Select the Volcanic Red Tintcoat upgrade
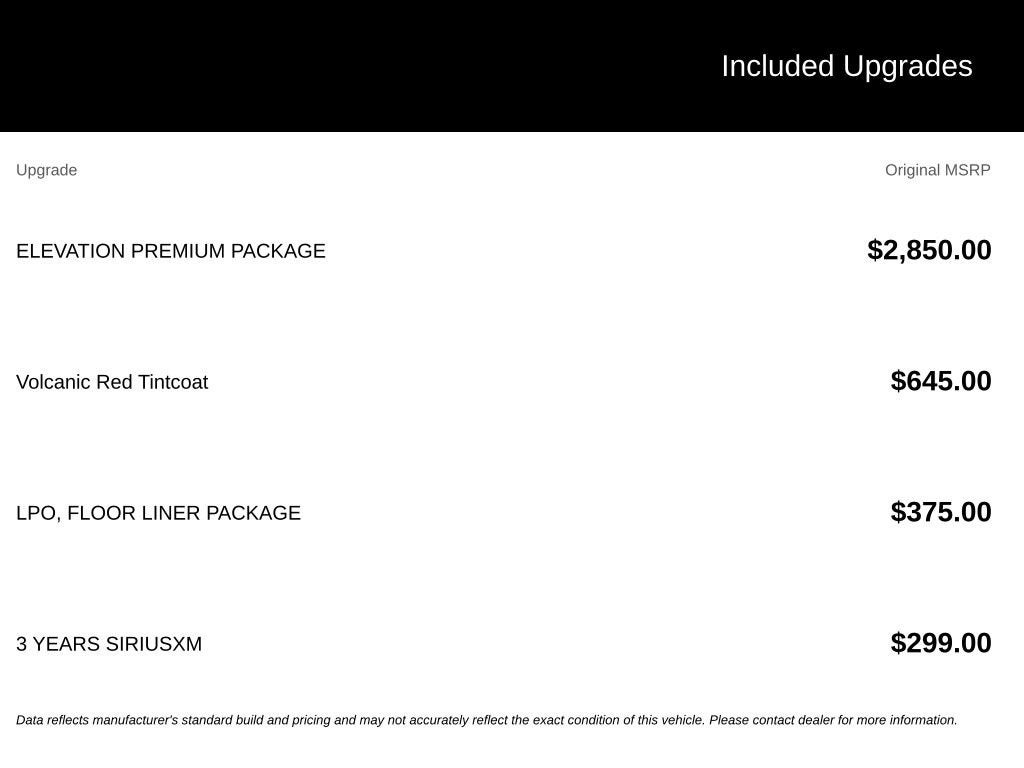Screen dimensions: 1024x768 112,382
